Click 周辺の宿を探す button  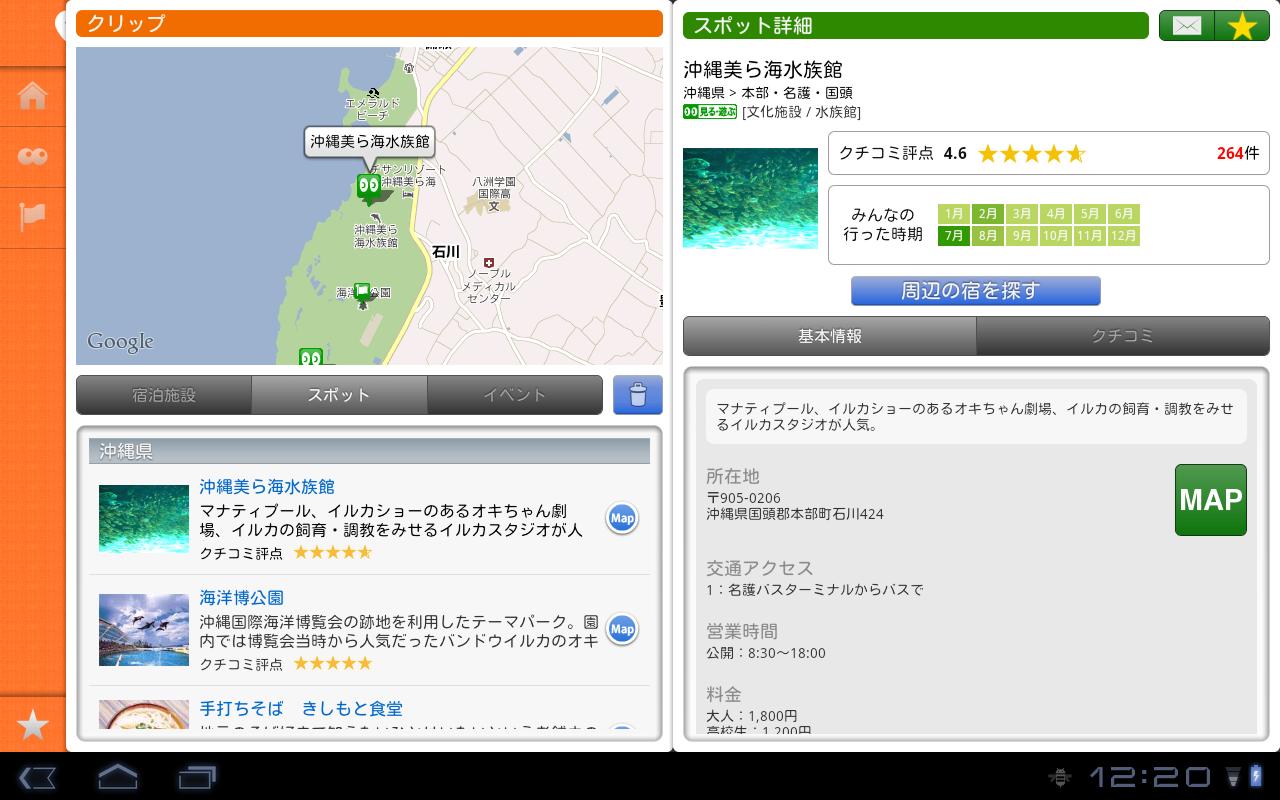pos(975,291)
